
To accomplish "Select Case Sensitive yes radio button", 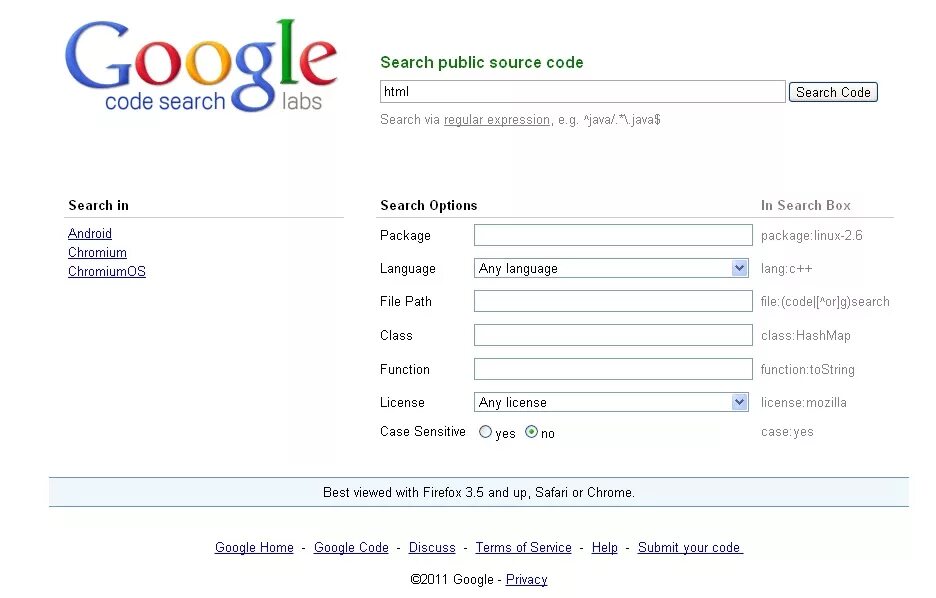I will (485, 431).
